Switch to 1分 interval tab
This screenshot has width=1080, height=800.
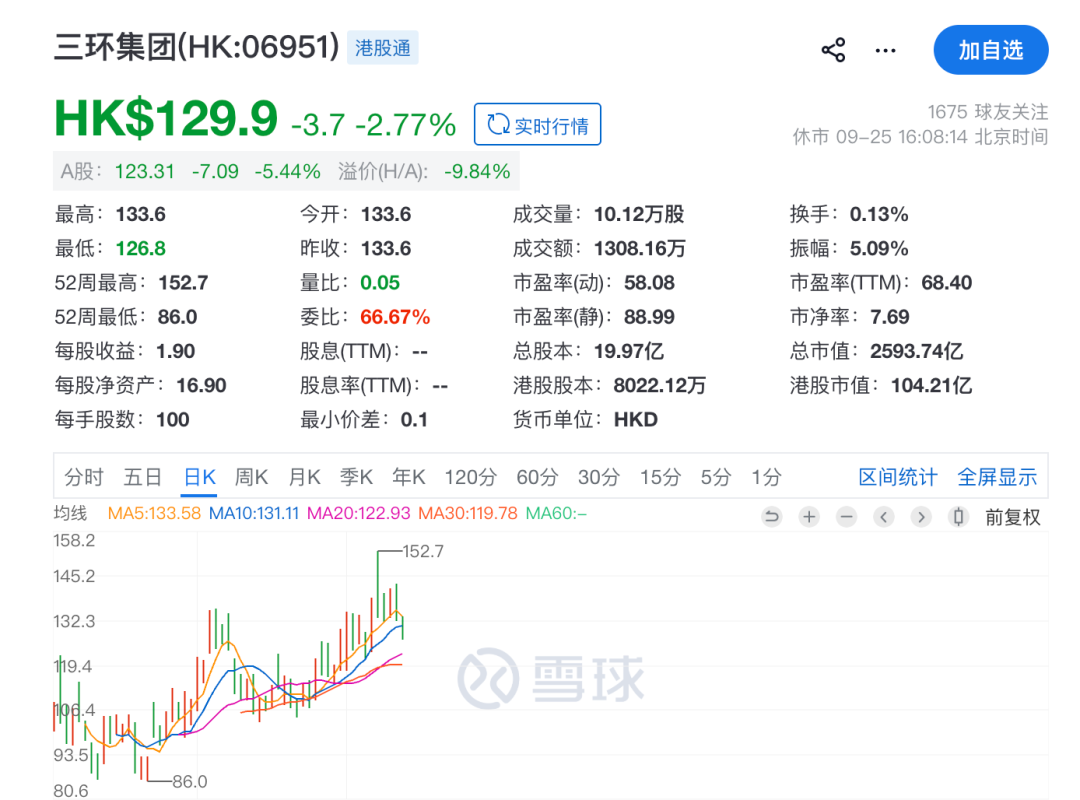point(766,477)
